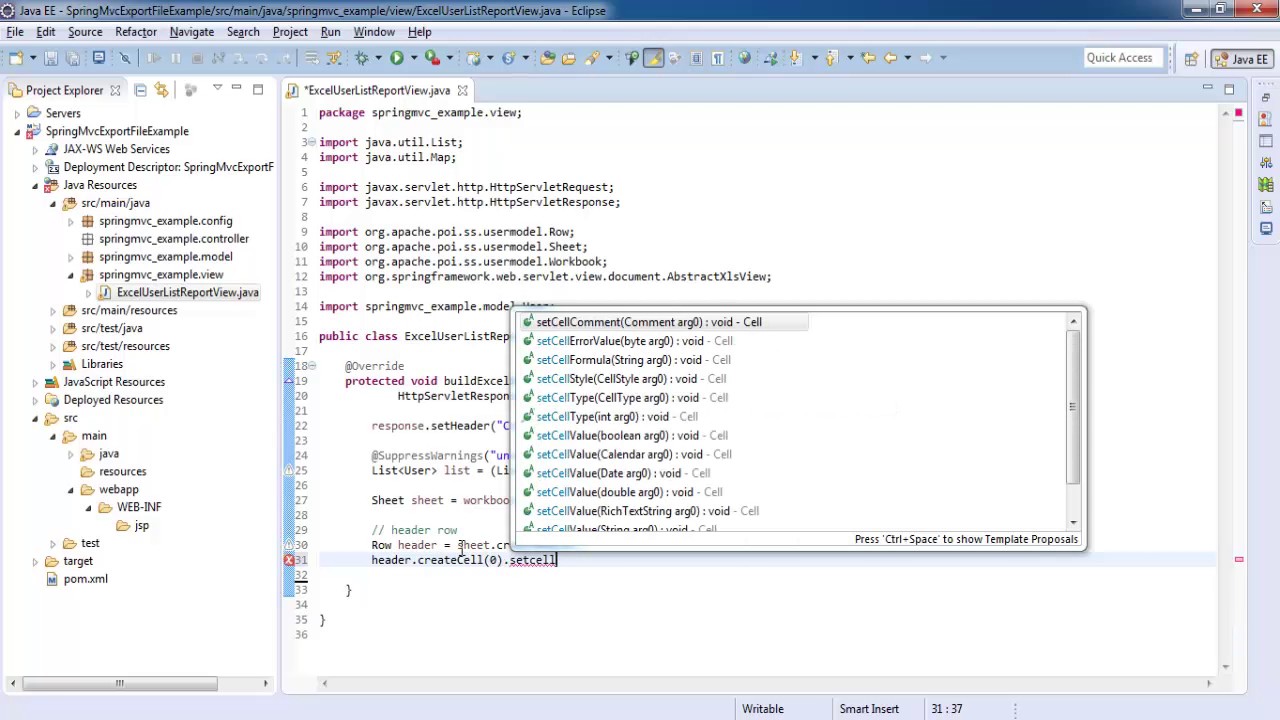The image size is (1280, 720).
Task: Toggle Mark Occurrences highlighter icon
Action: point(653,58)
